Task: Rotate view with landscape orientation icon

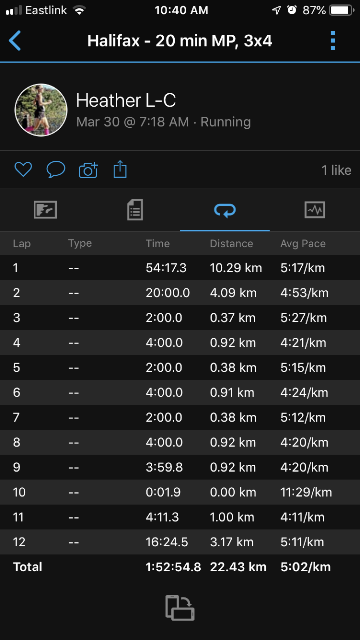Action: (x=180, y=608)
